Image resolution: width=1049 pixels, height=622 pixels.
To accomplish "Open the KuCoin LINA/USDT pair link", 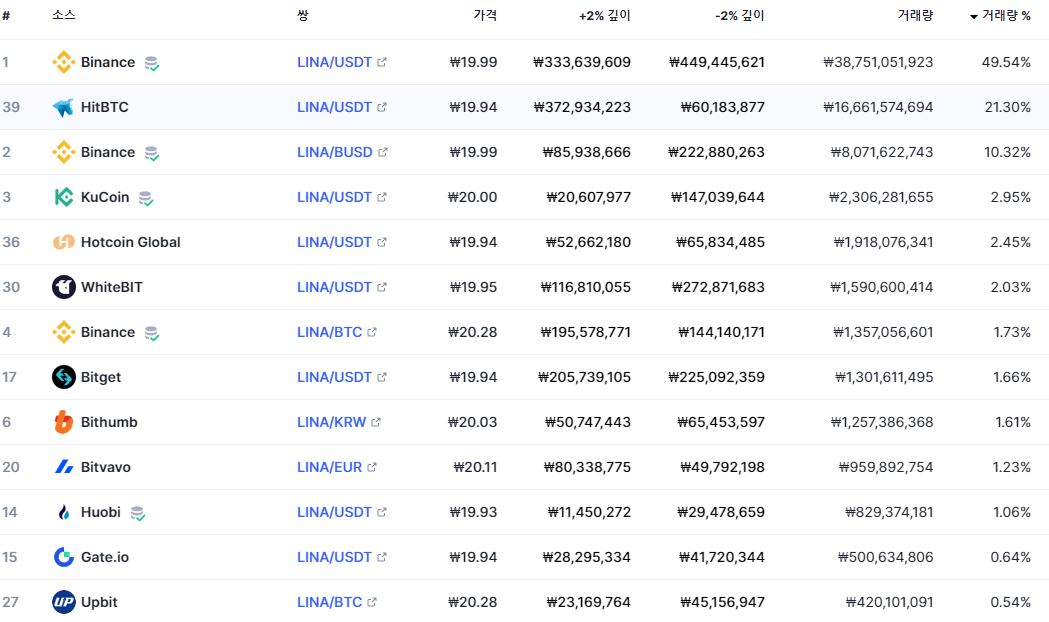I will point(335,197).
